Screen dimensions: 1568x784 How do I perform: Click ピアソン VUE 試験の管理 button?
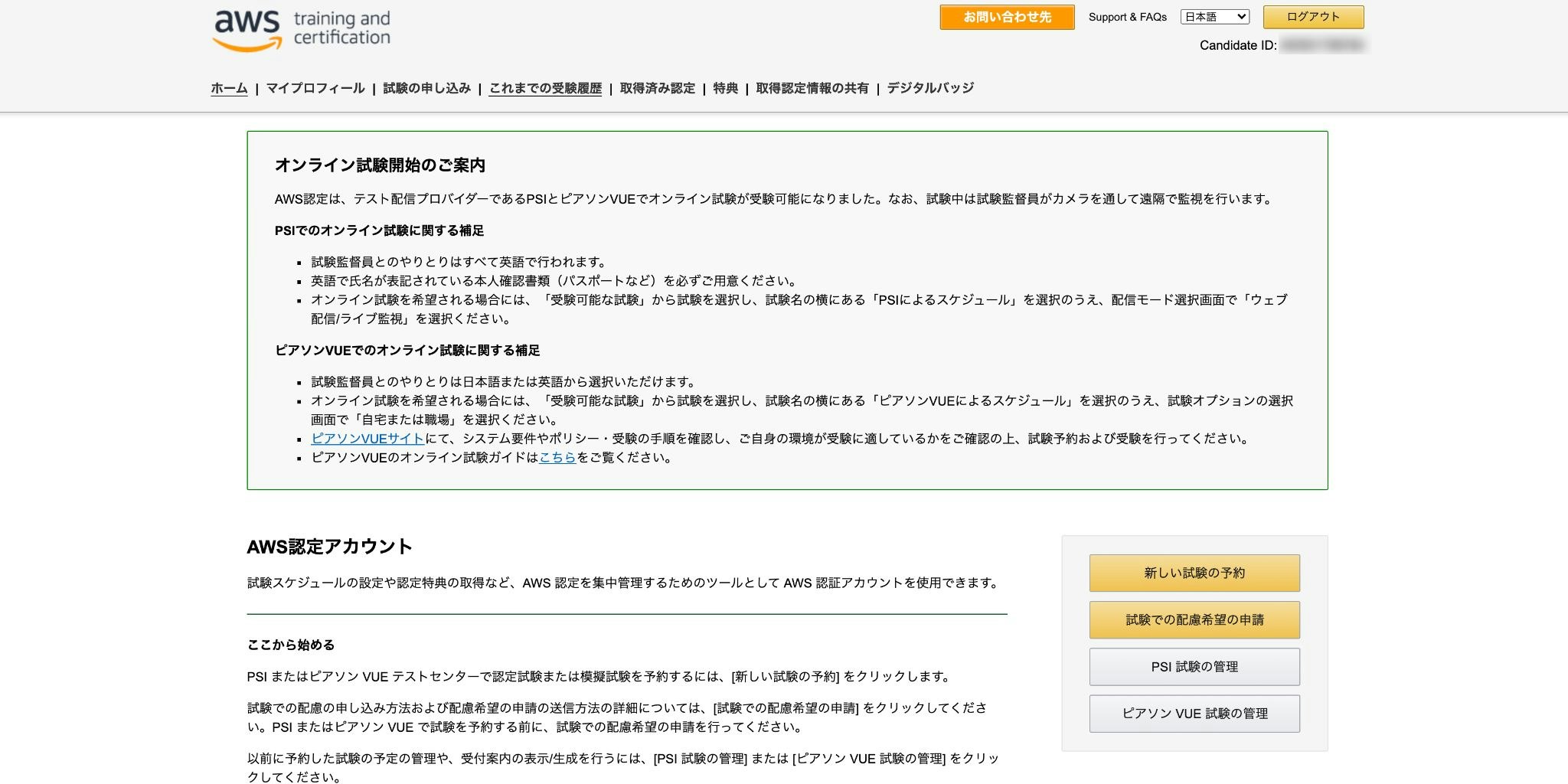pos(1194,714)
